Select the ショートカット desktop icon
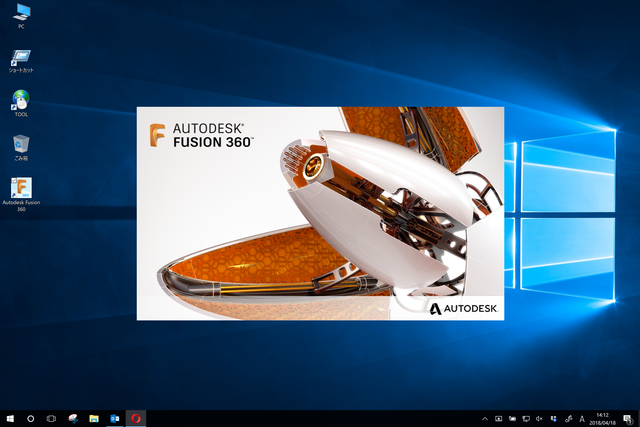This screenshot has height=427, width=640. 21,61
